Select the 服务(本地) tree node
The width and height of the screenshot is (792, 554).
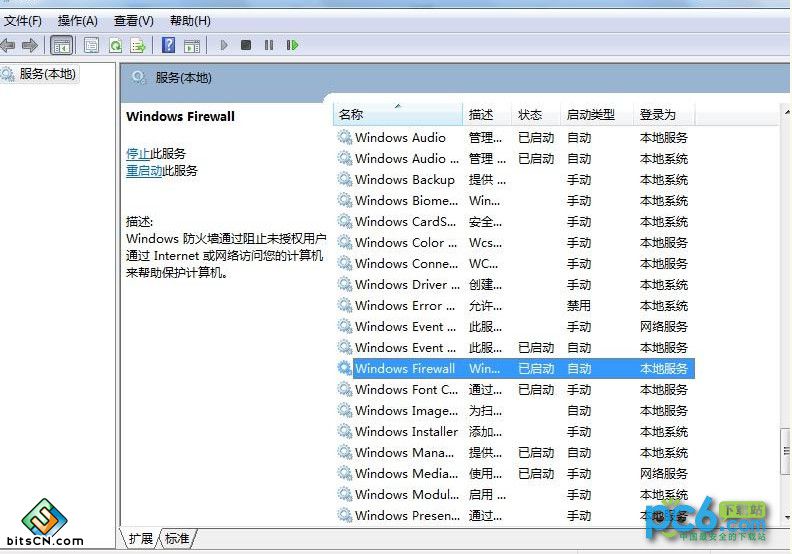39,74
